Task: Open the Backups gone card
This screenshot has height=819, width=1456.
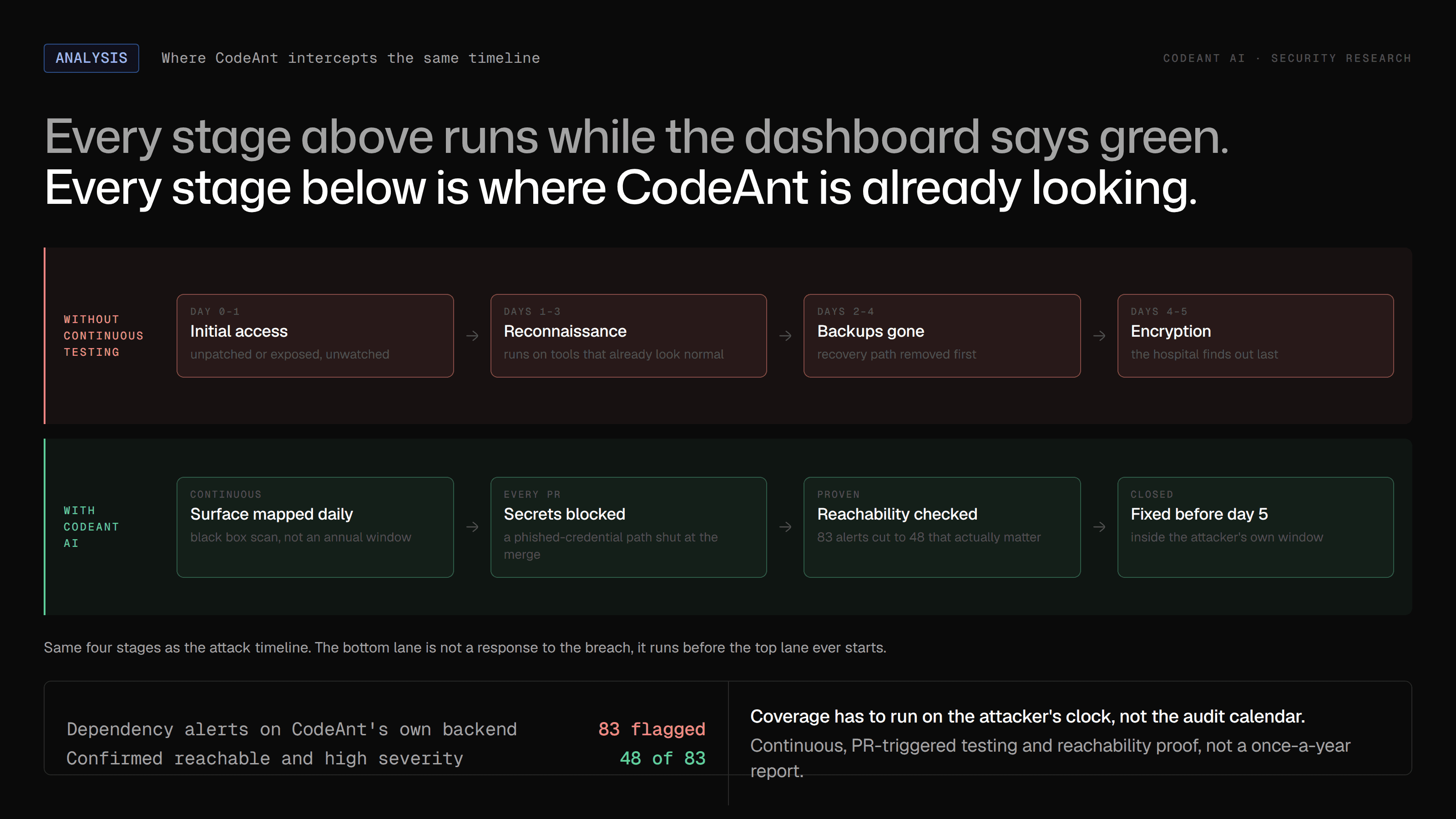Action: [942, 336]
